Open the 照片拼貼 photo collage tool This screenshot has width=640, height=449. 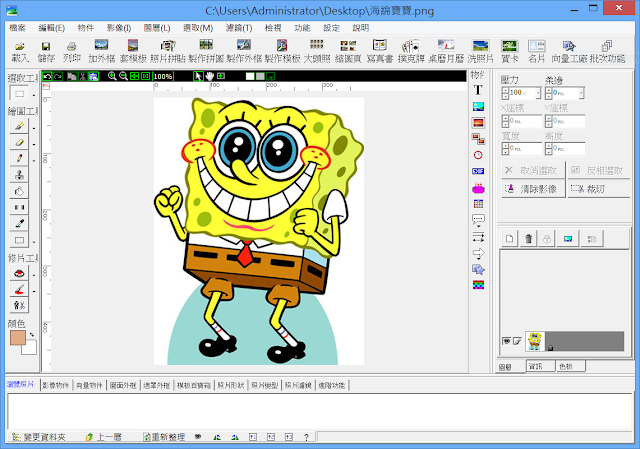(x=167, y=52)
